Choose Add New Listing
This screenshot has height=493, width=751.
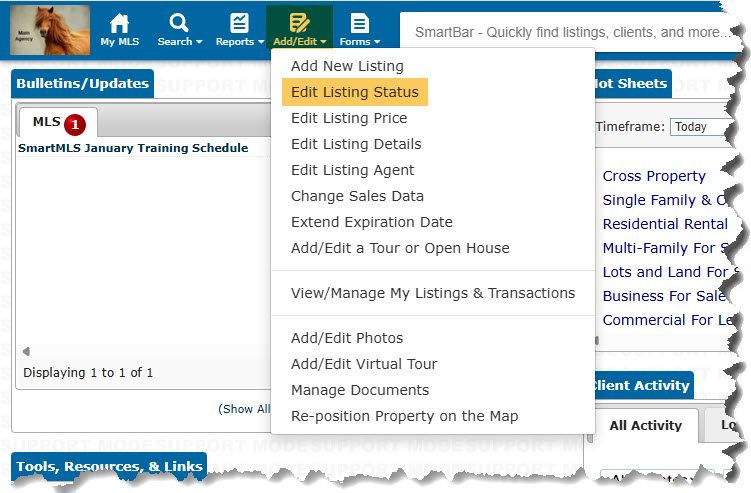[x=347, y=66]
